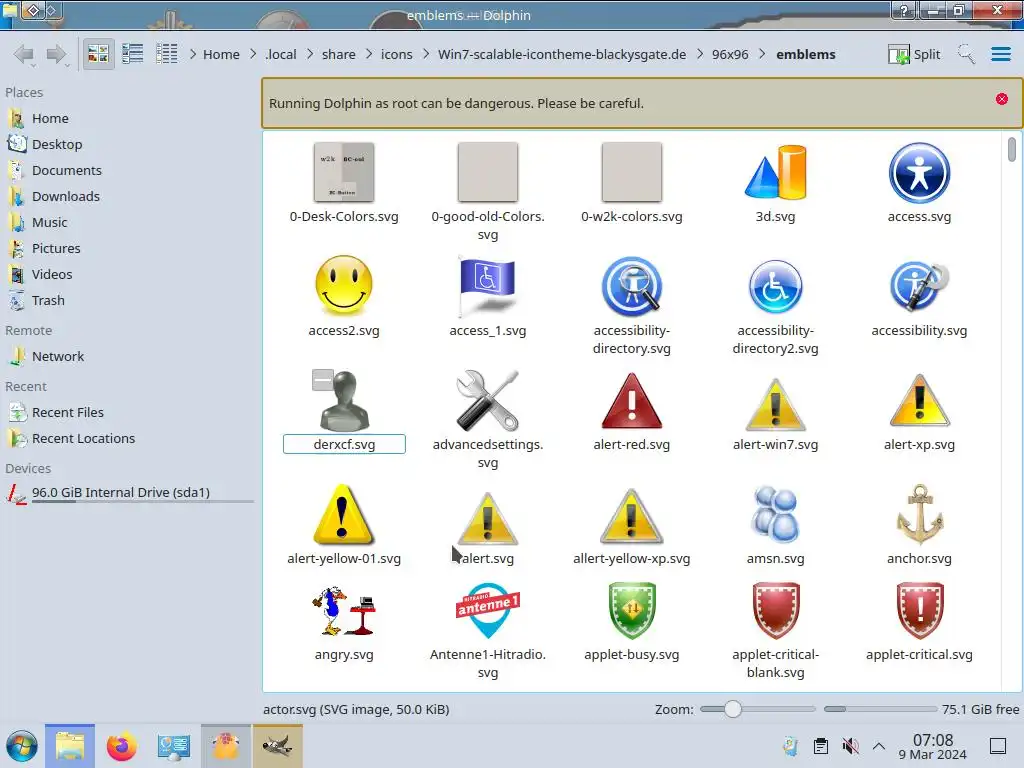Screen dimensions: 1024x768
Task: Open Trash in Places panel
Action: [48, 301]
